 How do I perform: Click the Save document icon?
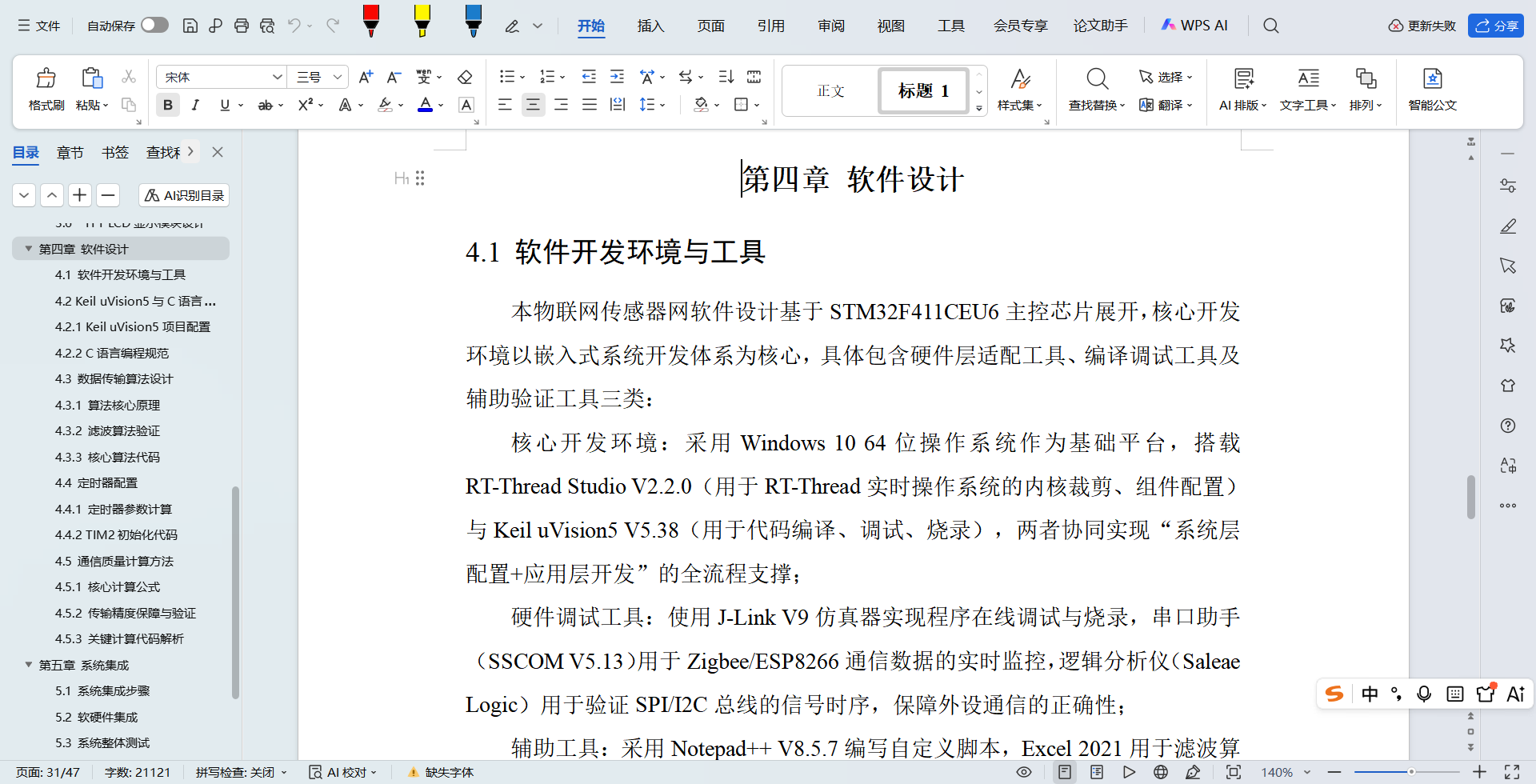tap(190, 26)
